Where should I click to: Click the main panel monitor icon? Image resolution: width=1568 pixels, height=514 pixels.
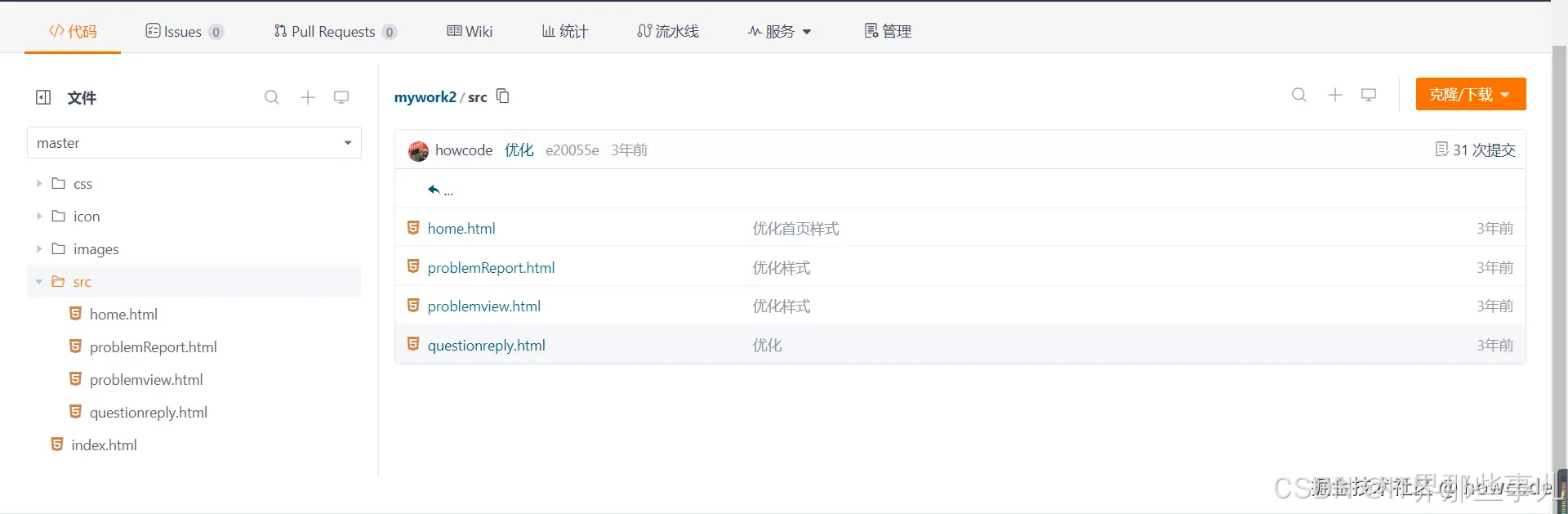click(1369, 95)
